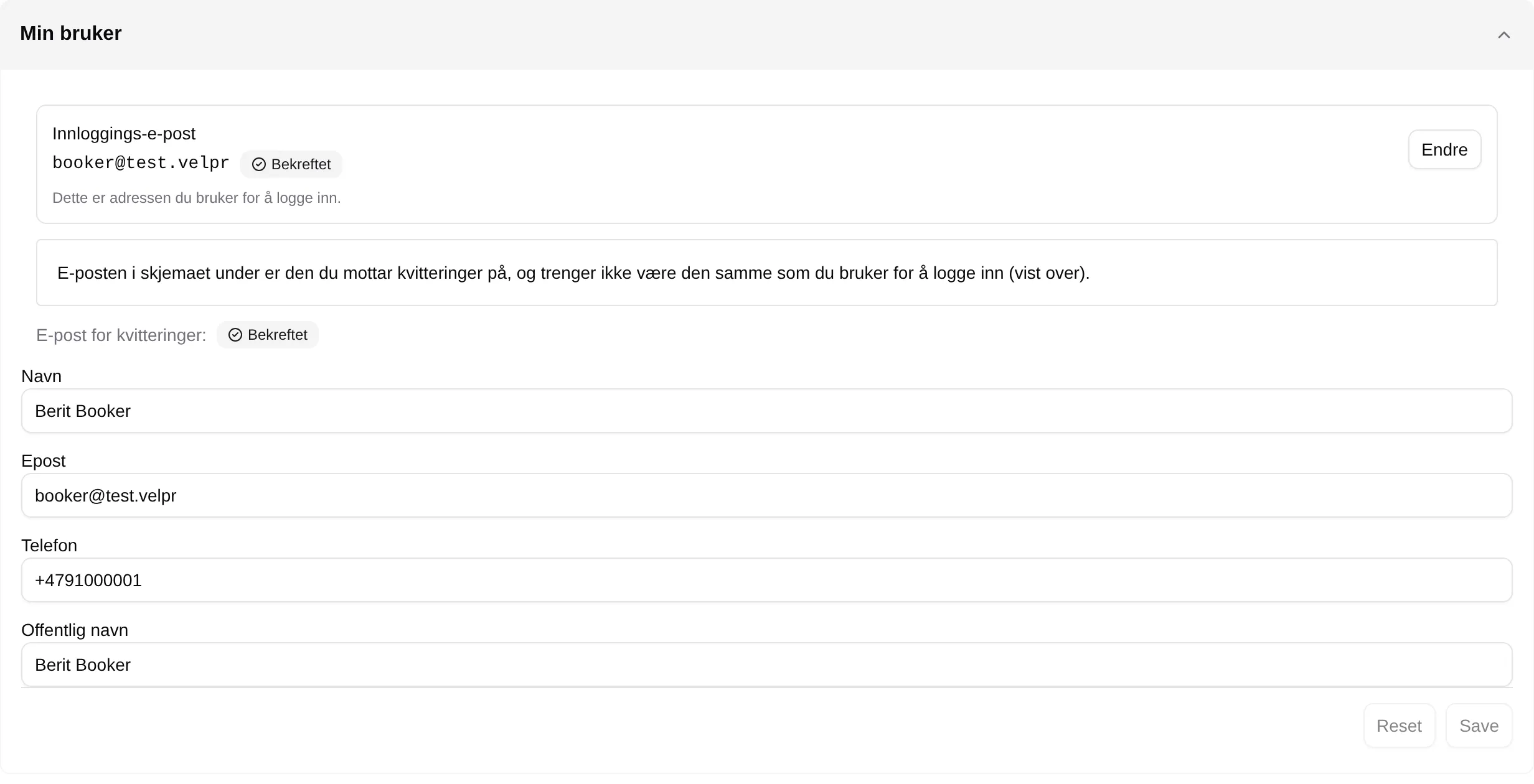Screen dimensions: 1534x784
Task: Click the Navn field label
Action: tap(41, 376)
